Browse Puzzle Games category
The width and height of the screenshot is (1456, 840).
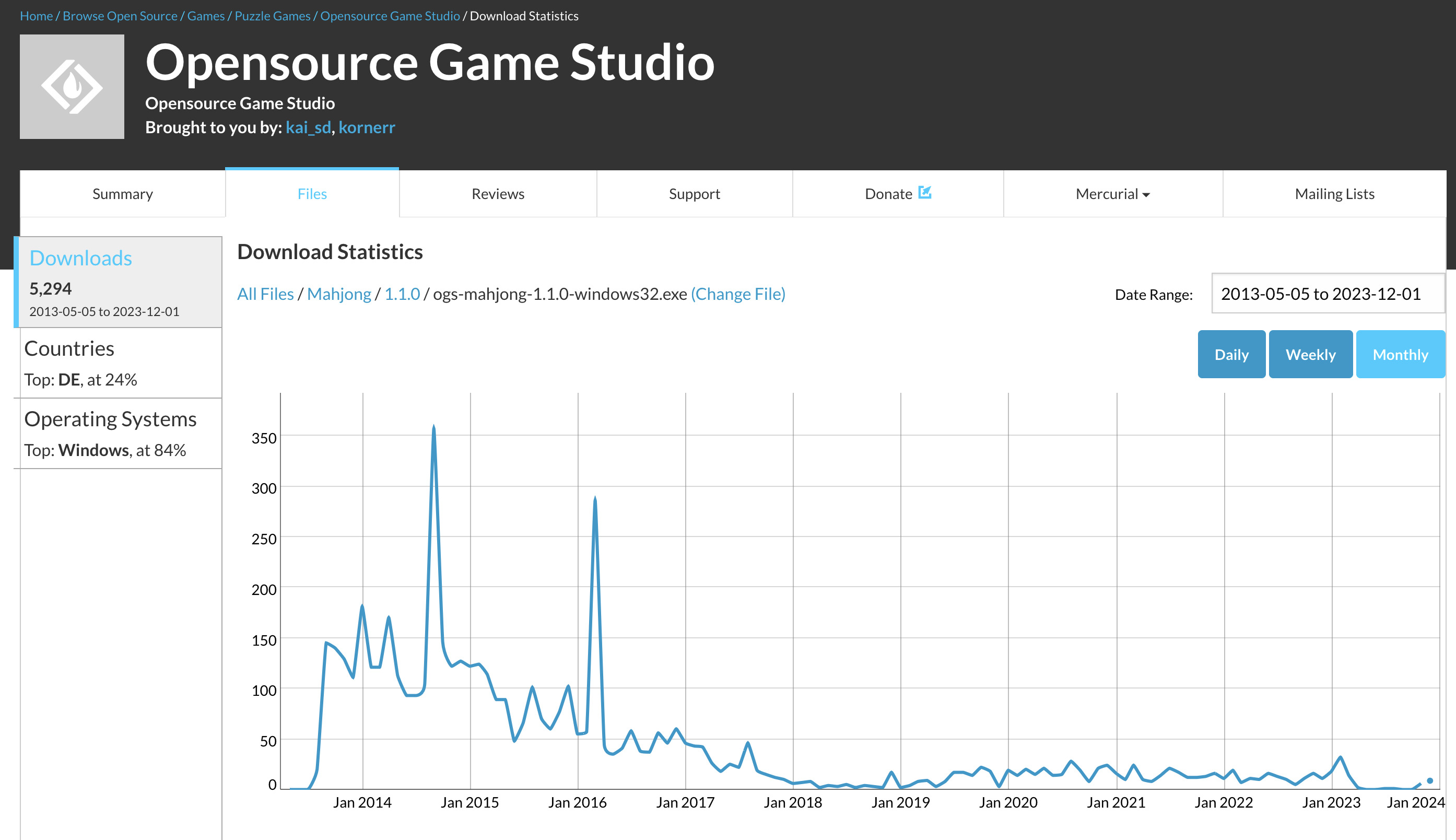(272, 16)
